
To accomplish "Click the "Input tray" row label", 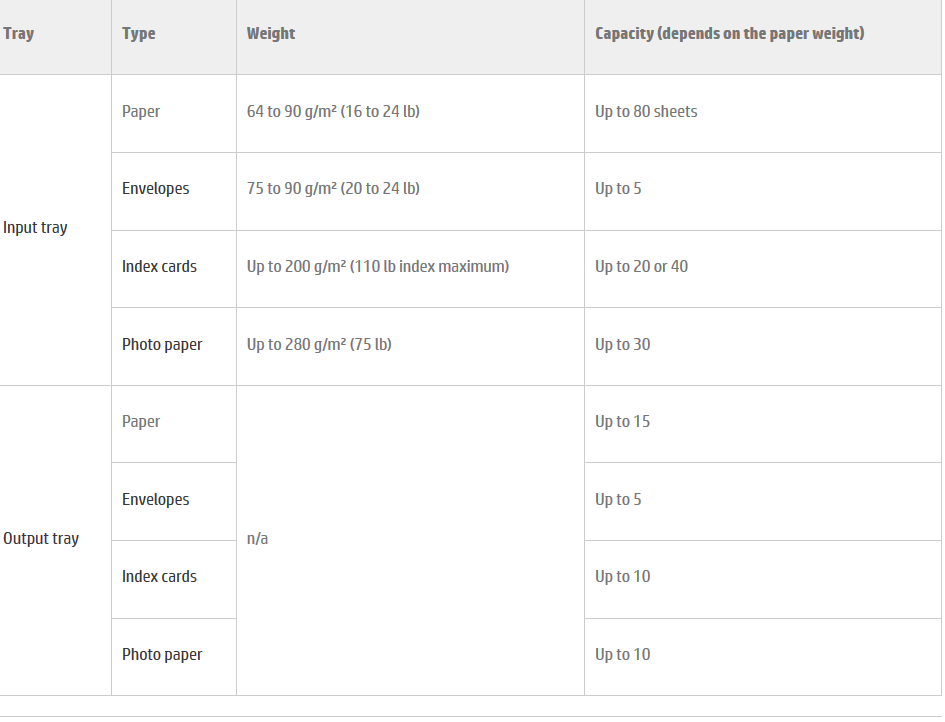I will 35,228.
